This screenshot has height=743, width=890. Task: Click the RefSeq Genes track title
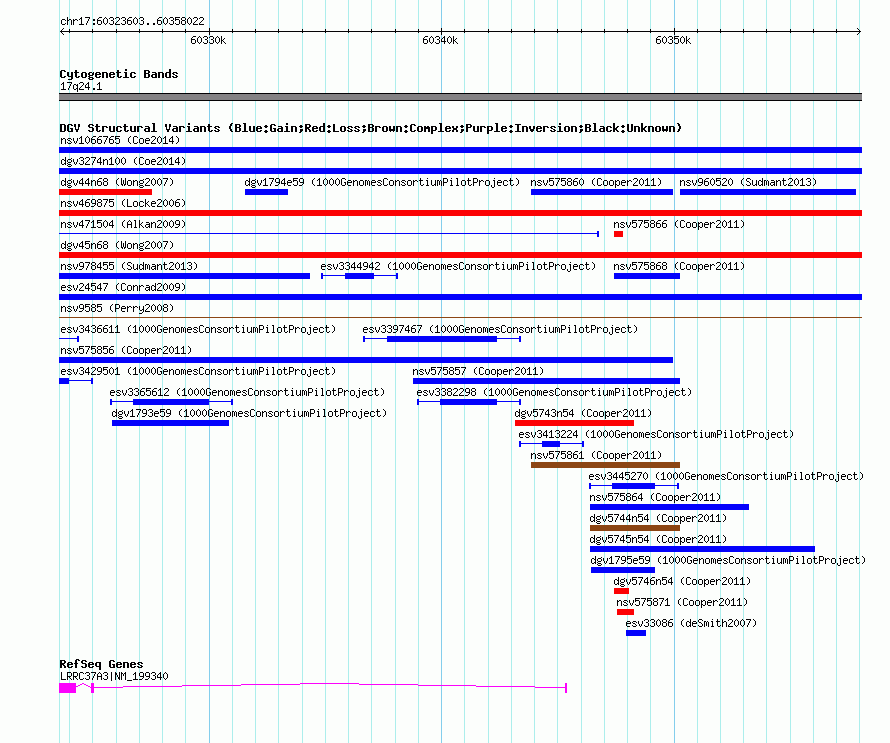coord(101,664)
